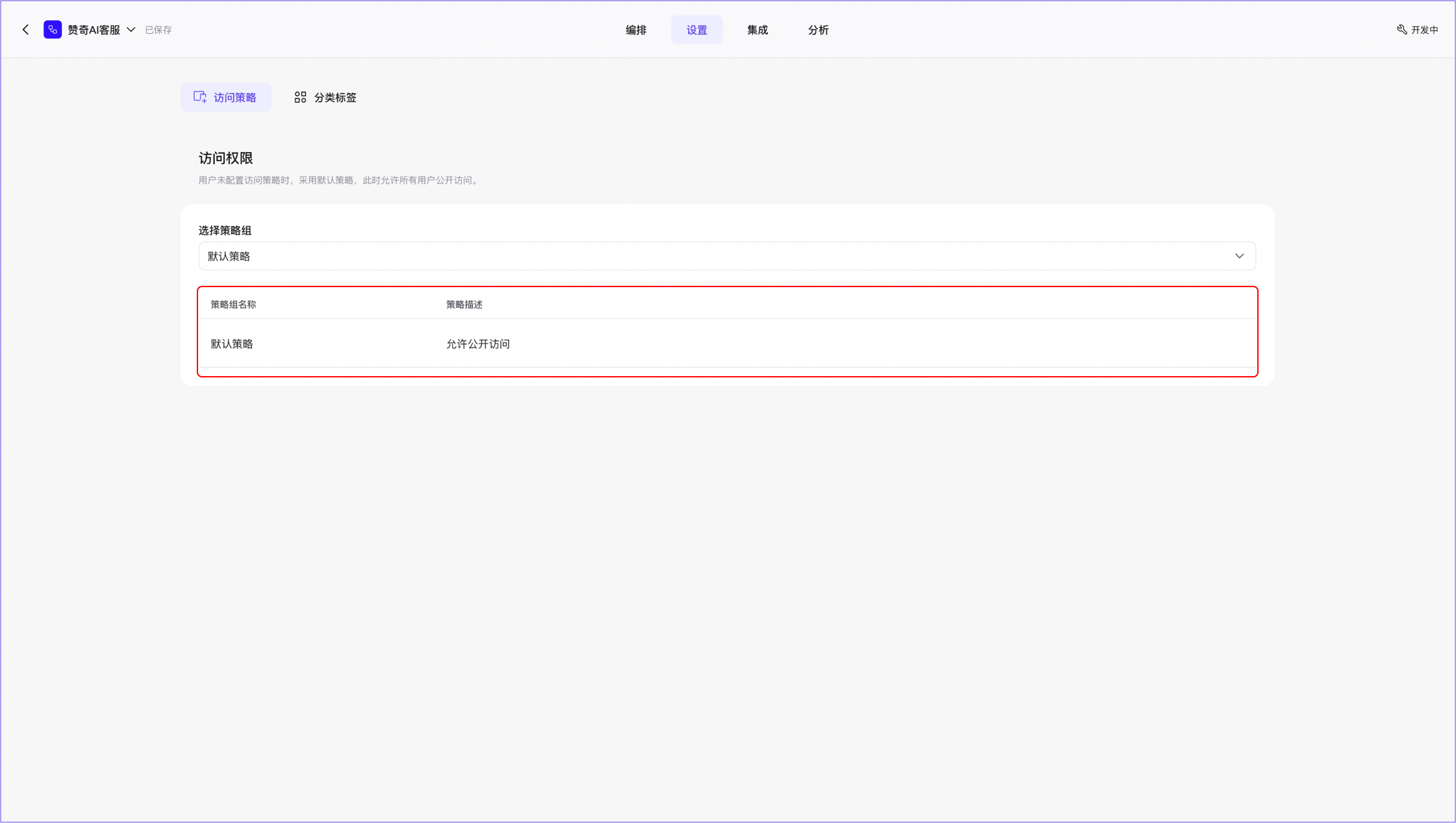Click the 访问策略 tab icon
Image resolution: width=1456 pixels, height=823 pixels.
tap(200, 97)
